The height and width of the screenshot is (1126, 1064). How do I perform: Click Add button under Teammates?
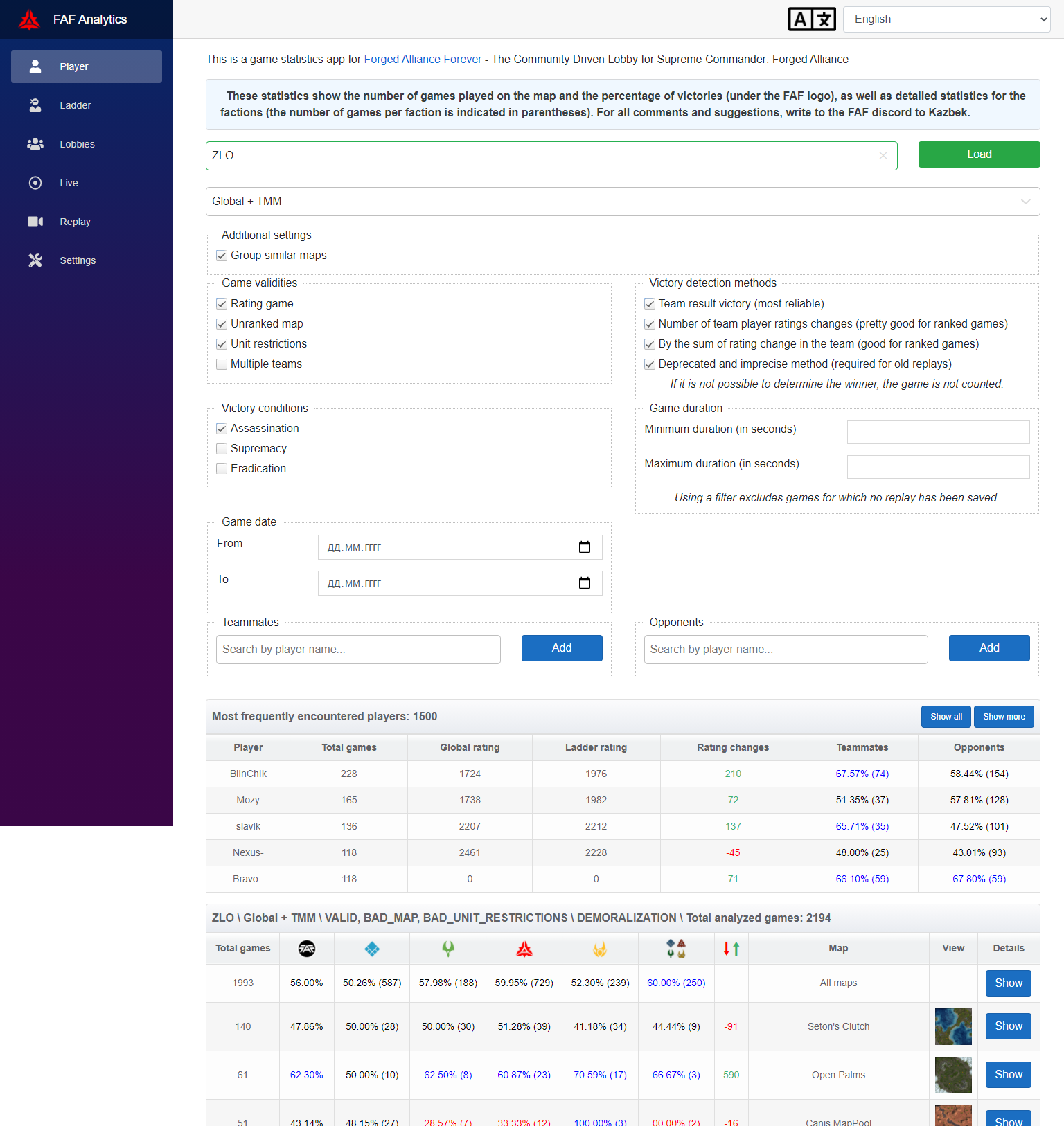pos(562,648)
